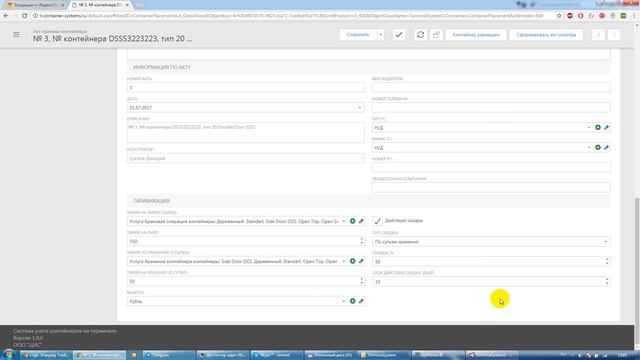This screenshot has width=640, height=360.
Task: Go to next record arrow
Action: click(x=614, y=35)
